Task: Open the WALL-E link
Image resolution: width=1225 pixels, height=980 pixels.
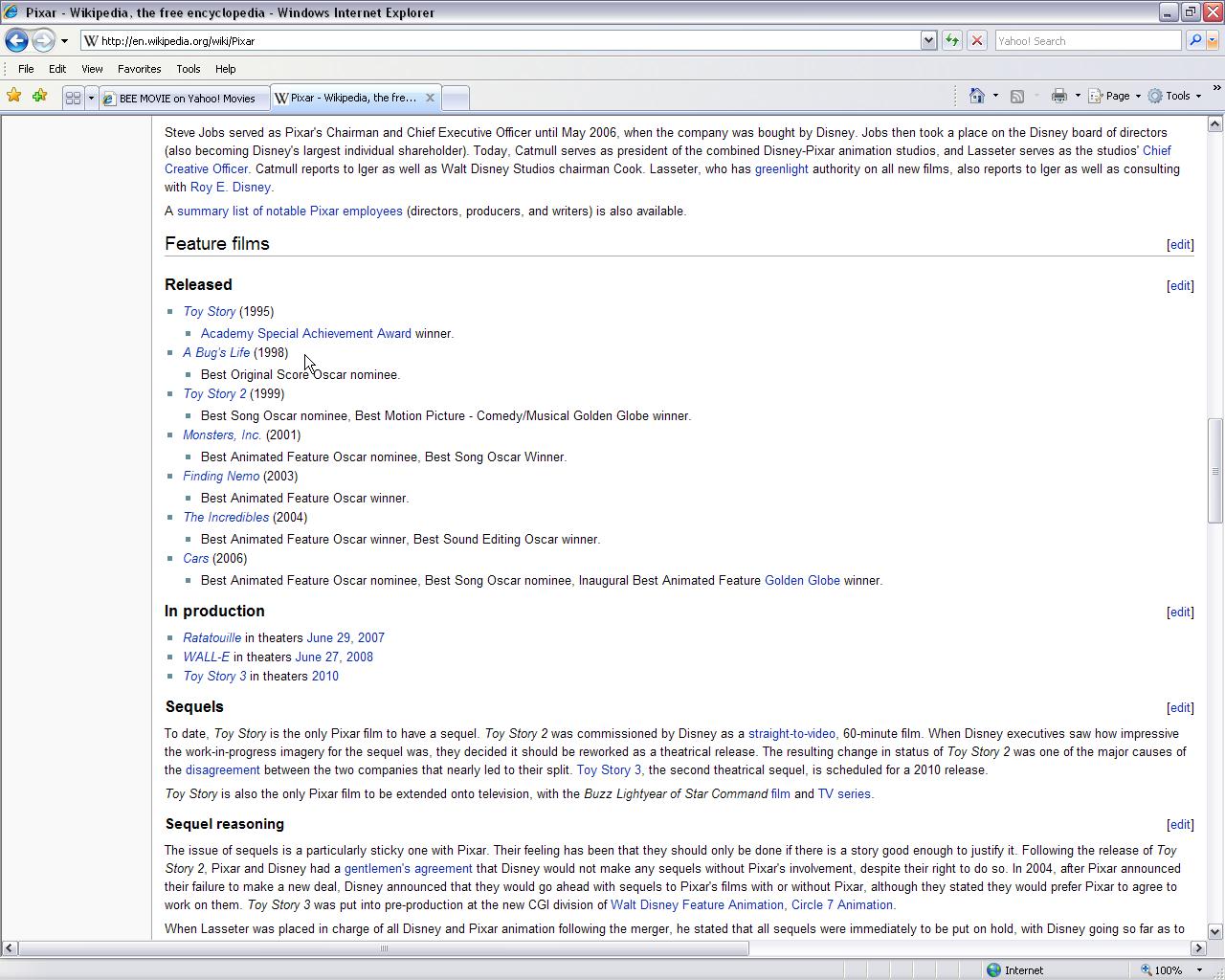Action: pos(207,657)
